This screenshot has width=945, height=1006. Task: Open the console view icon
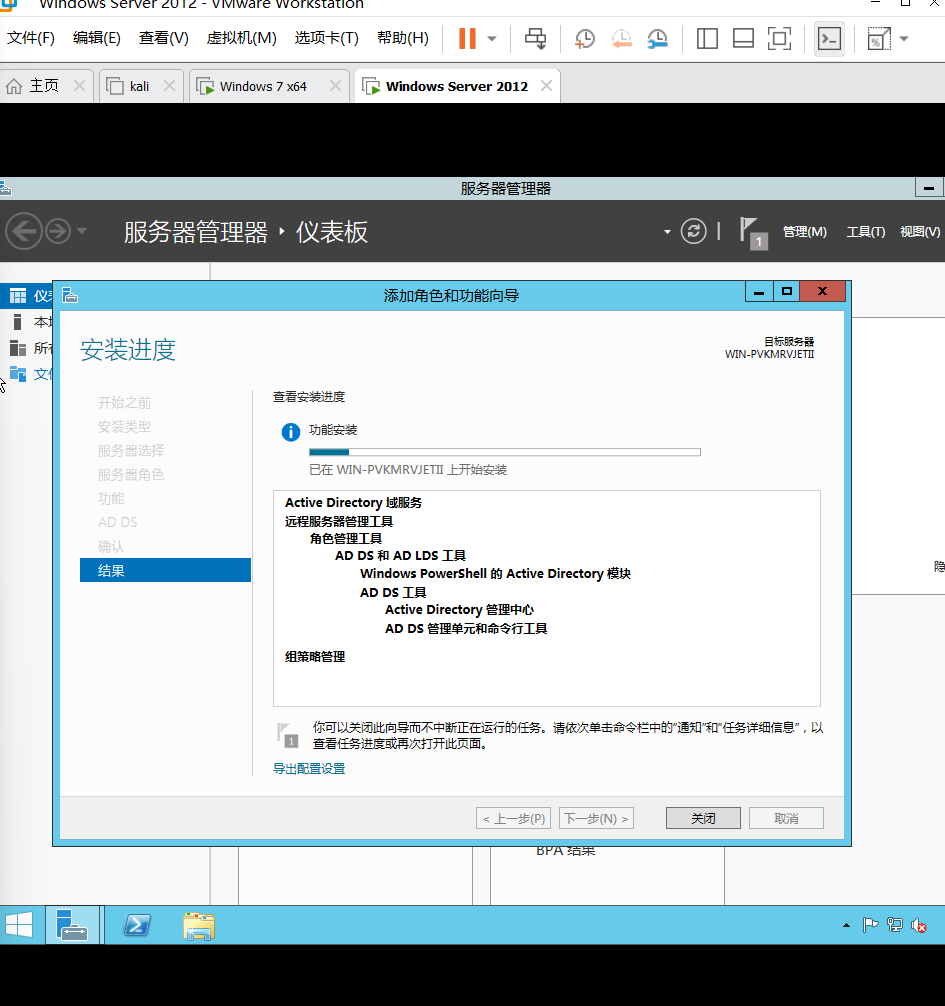[x=829, y=38]
